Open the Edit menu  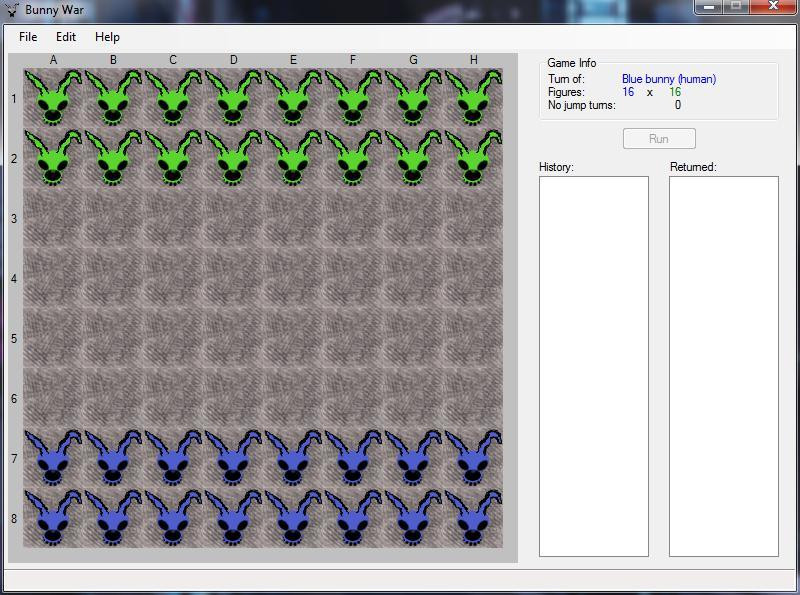pos(66,37)
